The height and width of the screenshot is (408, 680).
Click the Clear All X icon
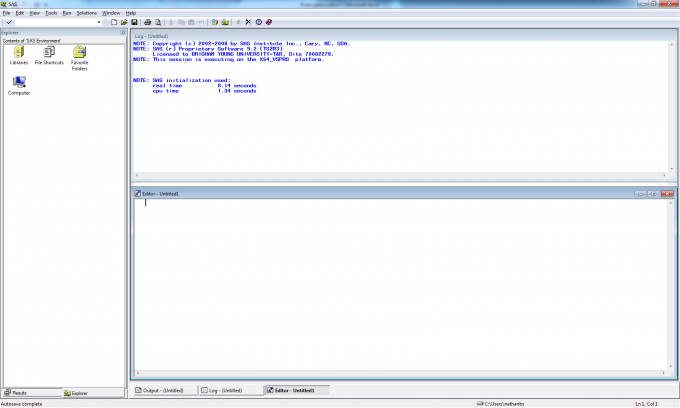tap(248, 21)
